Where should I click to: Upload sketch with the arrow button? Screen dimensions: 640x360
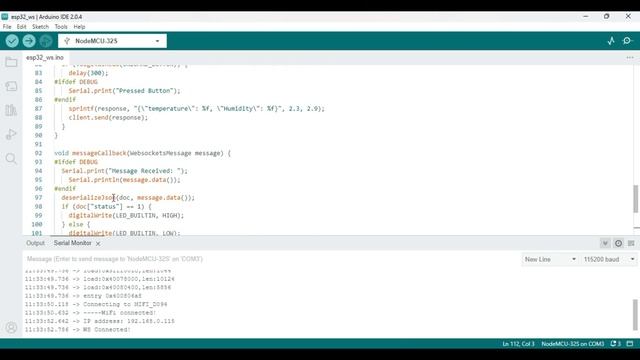tap(29, 41)
